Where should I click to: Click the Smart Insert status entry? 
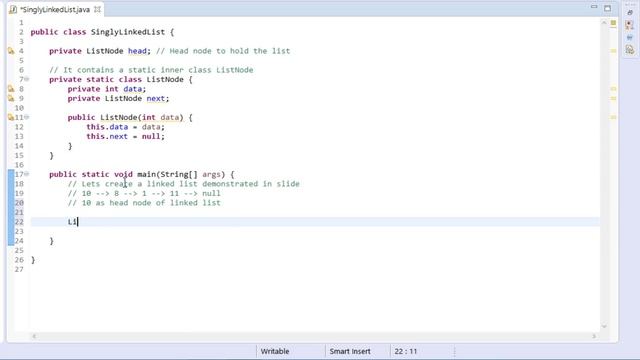coord(350,351)
